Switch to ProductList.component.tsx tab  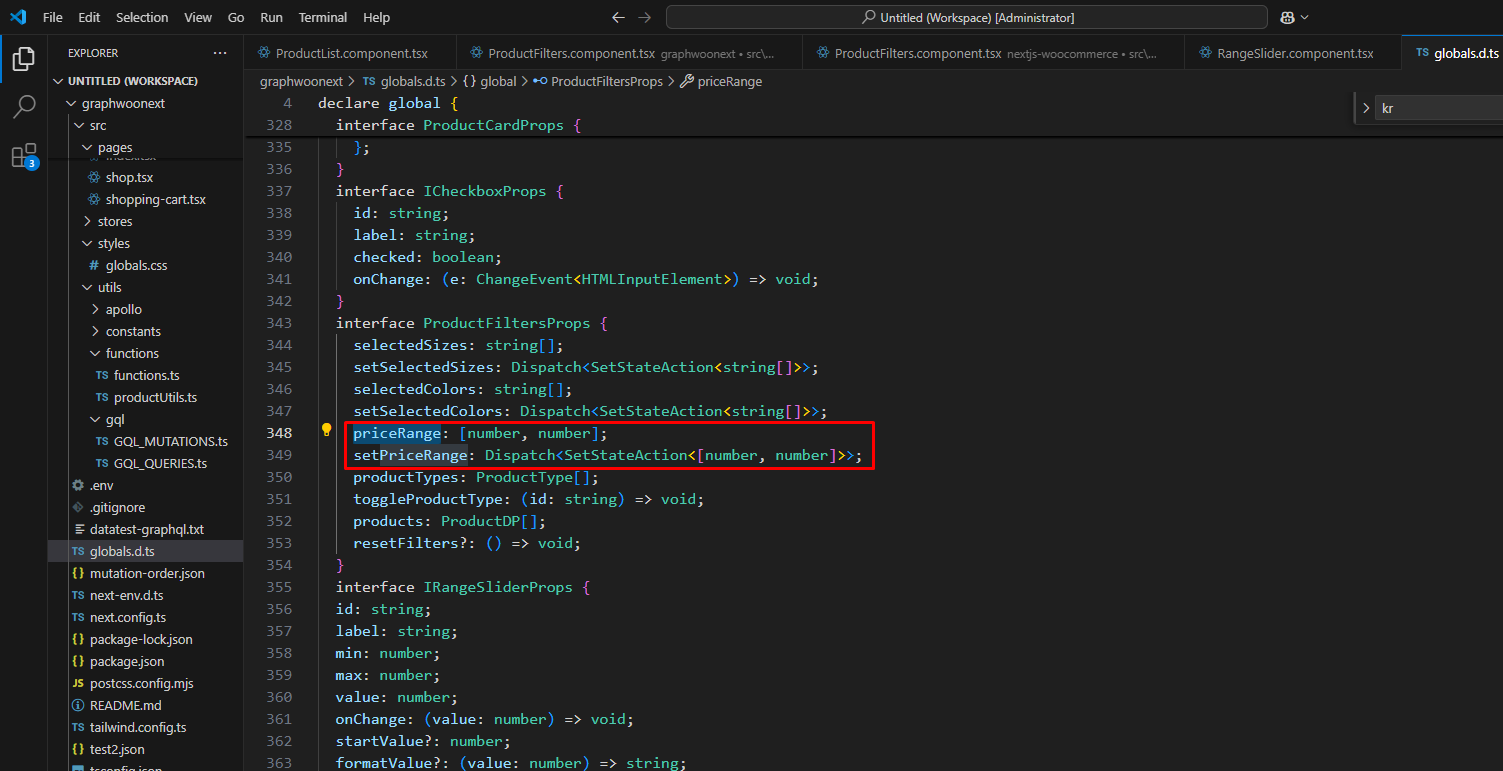pyautogui.click(x=351, y=53)
